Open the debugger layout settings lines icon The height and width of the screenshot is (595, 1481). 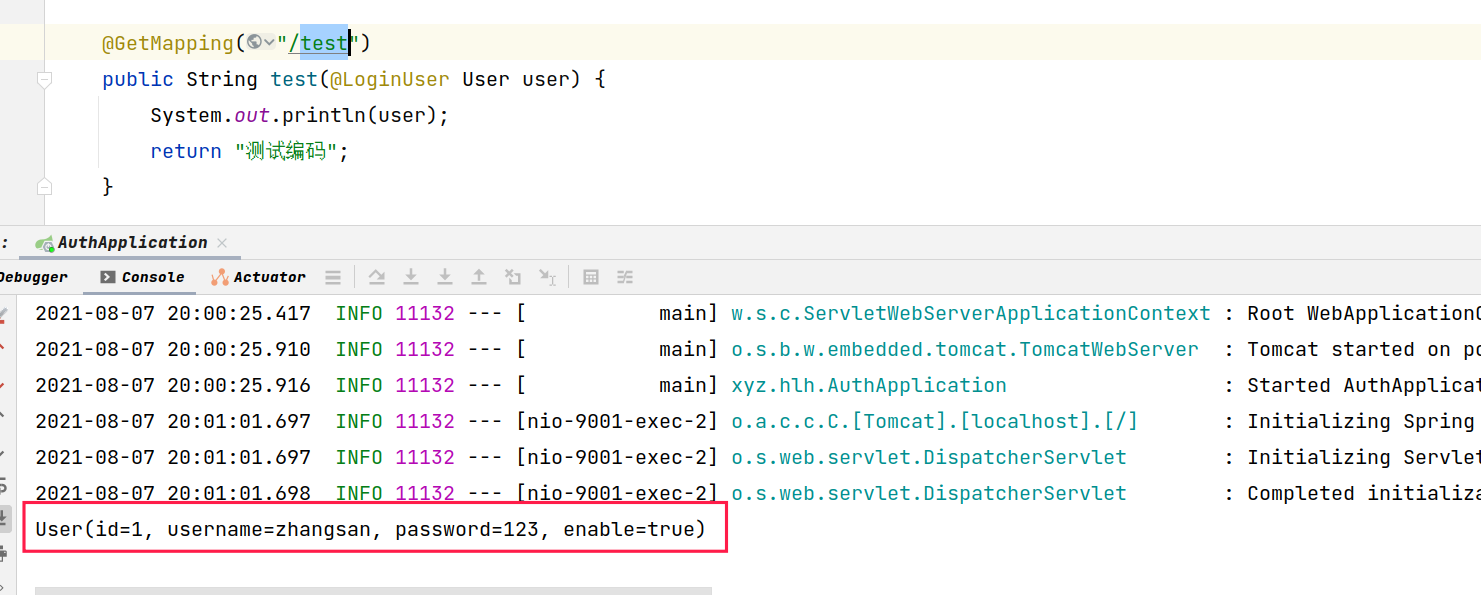click(x=333, y=277)
